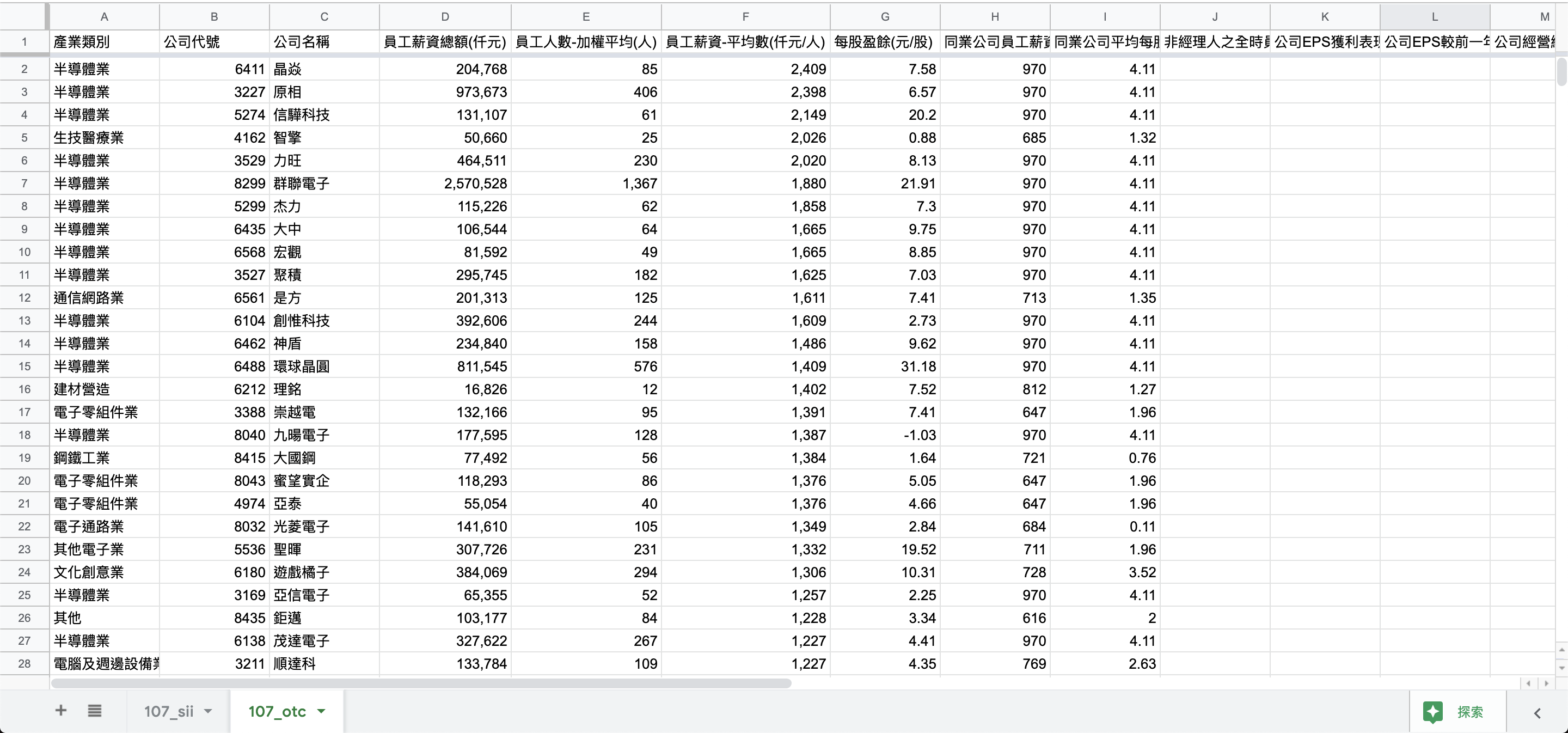Select row 15 header

tap(24, 366)
